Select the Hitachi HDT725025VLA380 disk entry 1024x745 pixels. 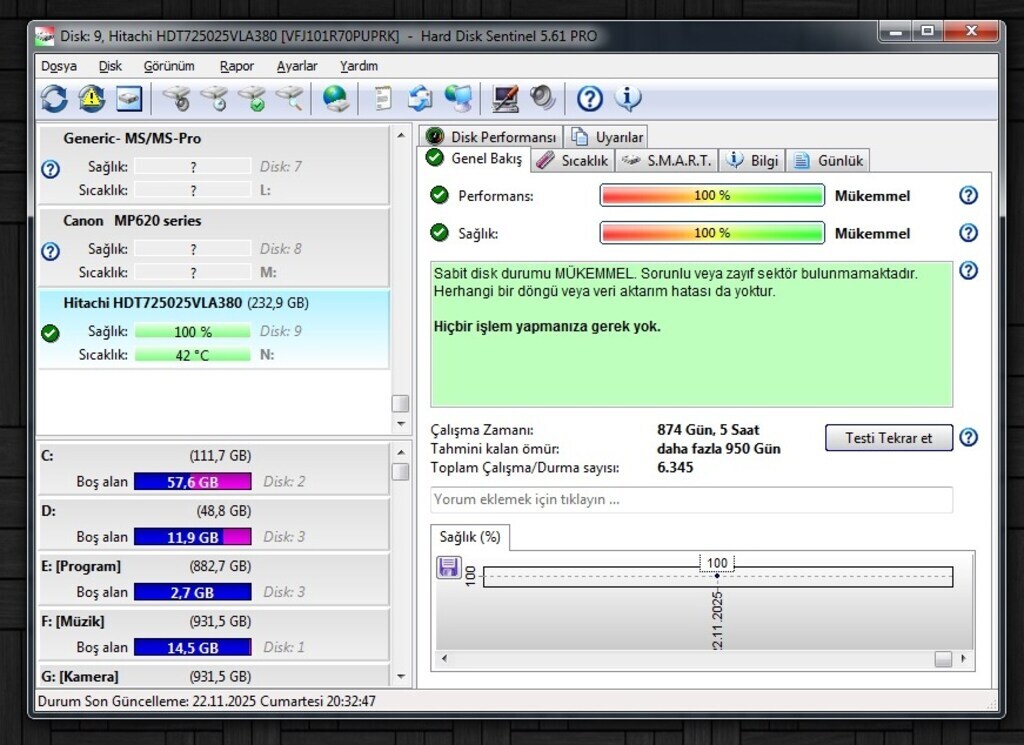(x=214, y=330)
